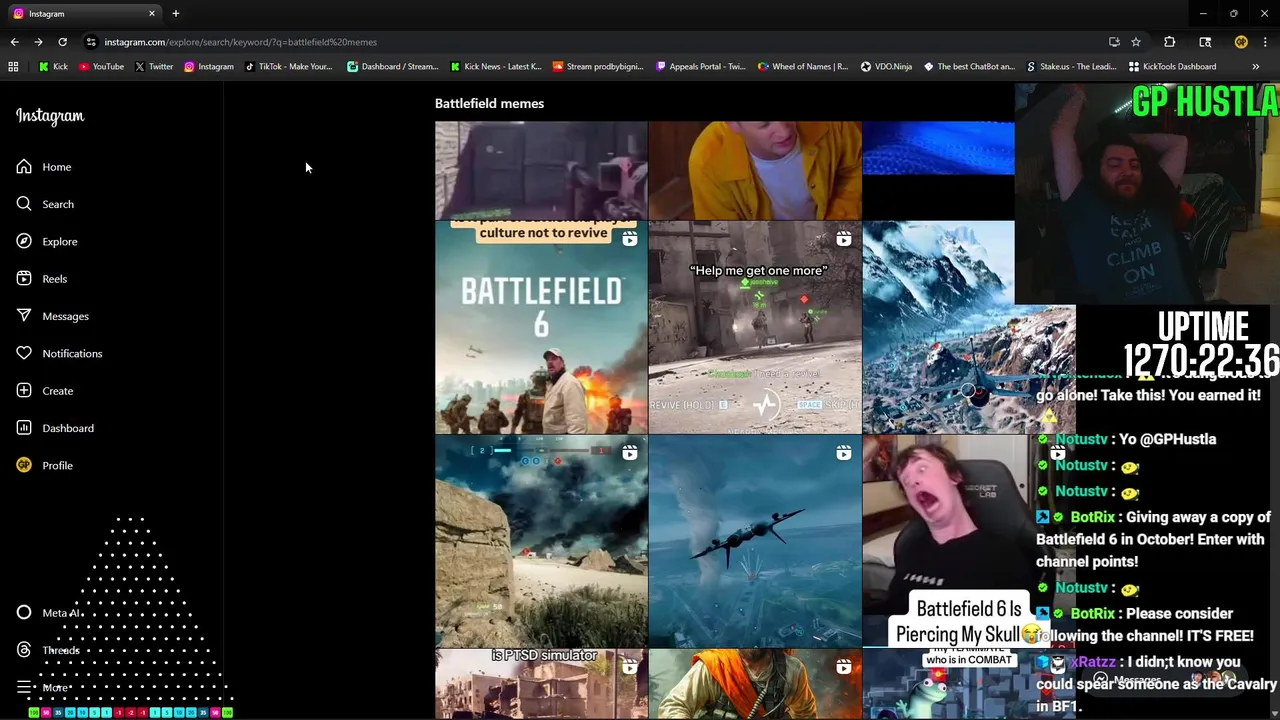Select the Instagram browser tab

83,14
